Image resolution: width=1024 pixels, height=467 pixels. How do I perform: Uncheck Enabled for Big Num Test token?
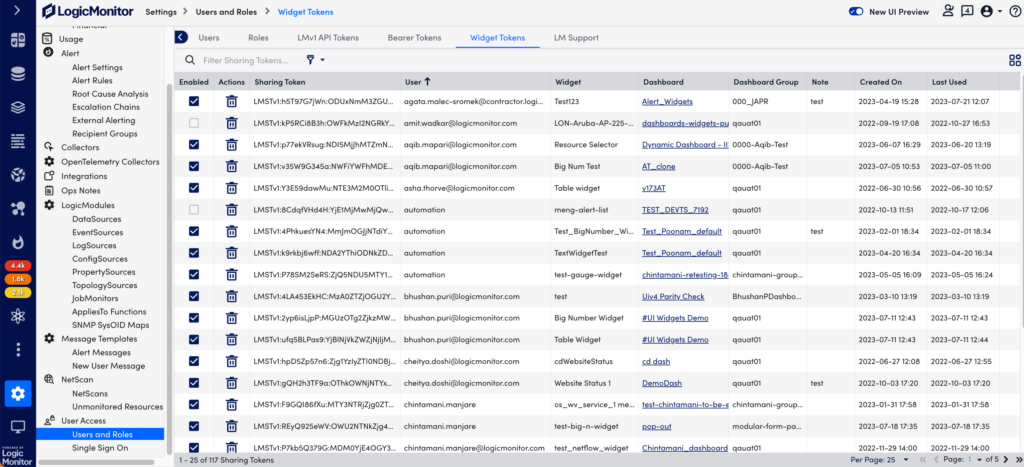[194, 166]
